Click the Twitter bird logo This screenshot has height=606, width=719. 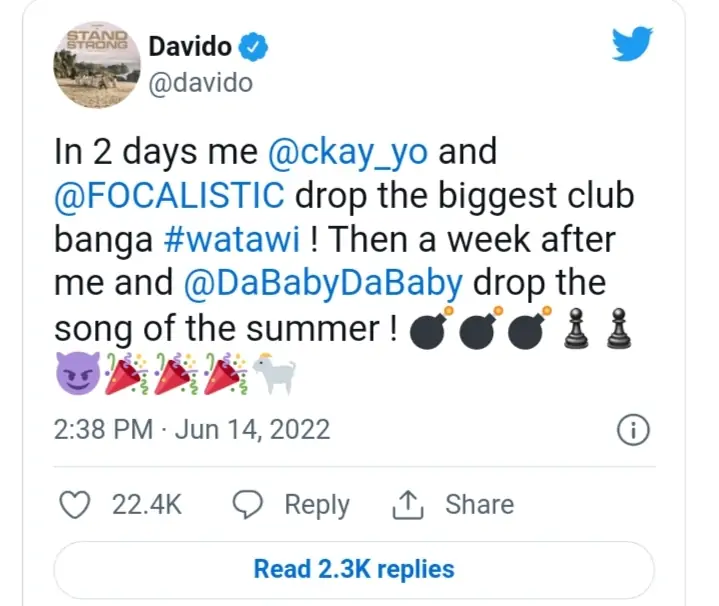[631, 44]
